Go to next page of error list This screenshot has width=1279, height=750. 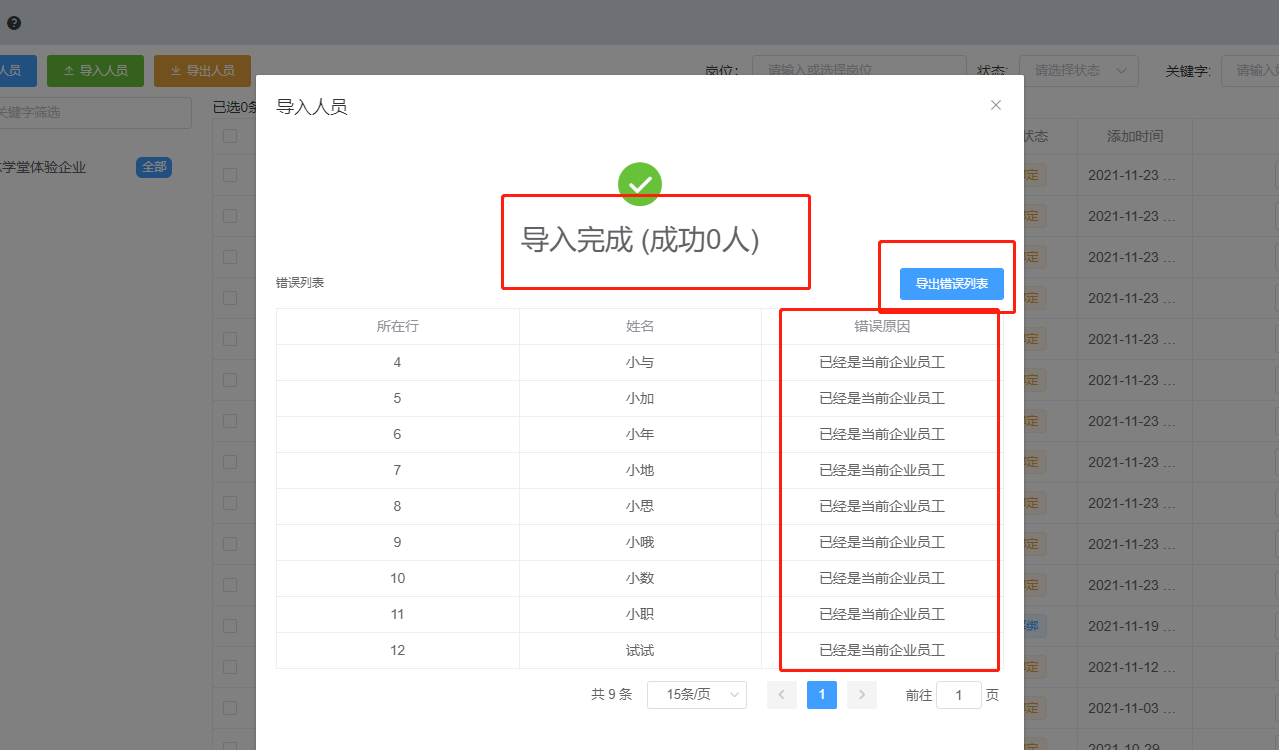(862, 695)
